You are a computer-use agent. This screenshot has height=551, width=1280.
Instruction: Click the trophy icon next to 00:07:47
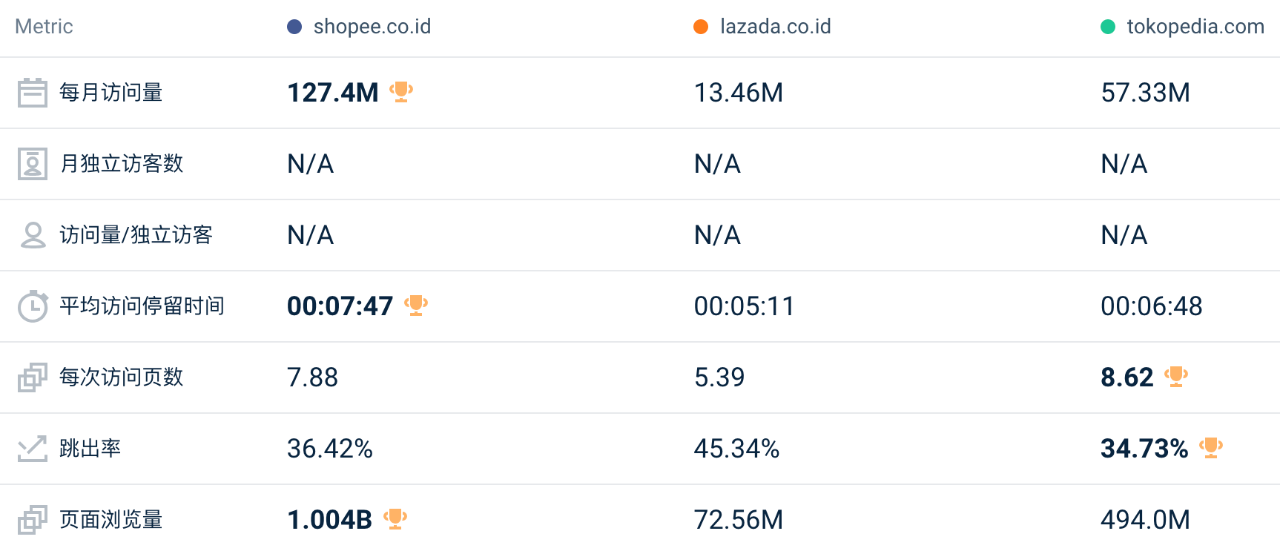(x=416, y=305)
